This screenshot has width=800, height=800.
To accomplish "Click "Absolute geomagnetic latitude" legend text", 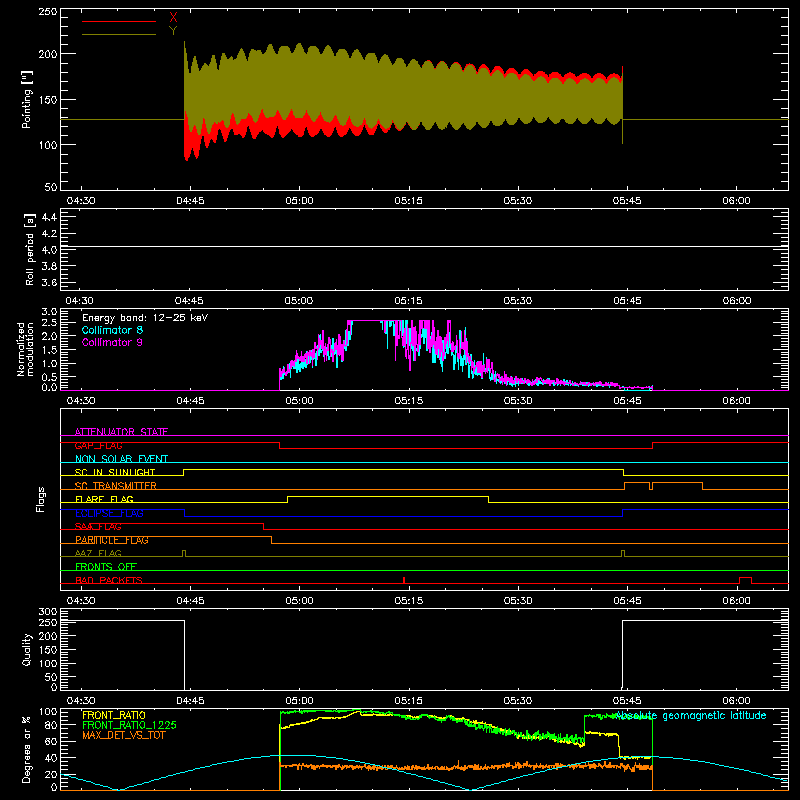I will pos(691,716).
